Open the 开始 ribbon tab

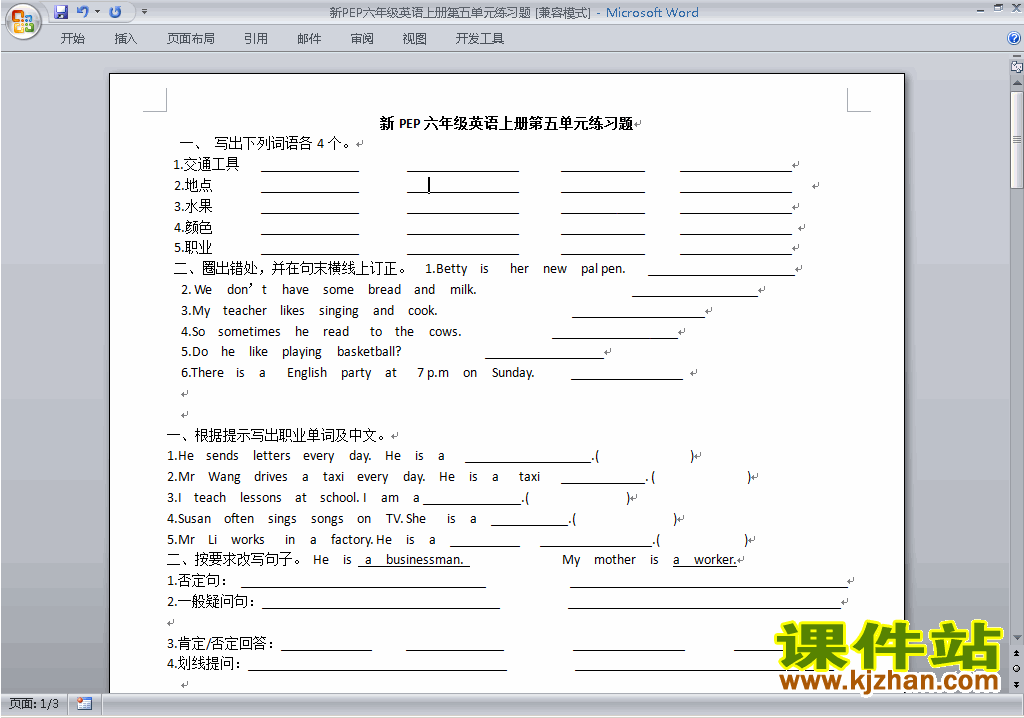tap(72, 39)
